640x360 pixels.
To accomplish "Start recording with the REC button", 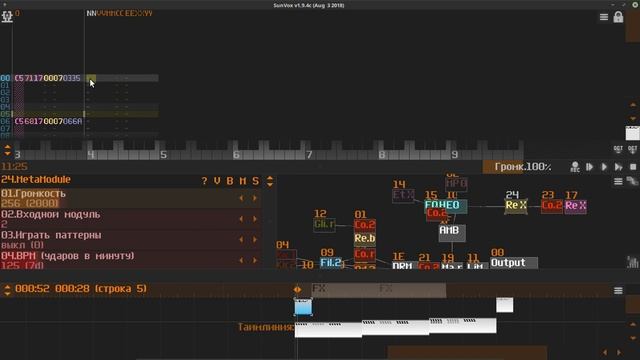I will (575, 167).
